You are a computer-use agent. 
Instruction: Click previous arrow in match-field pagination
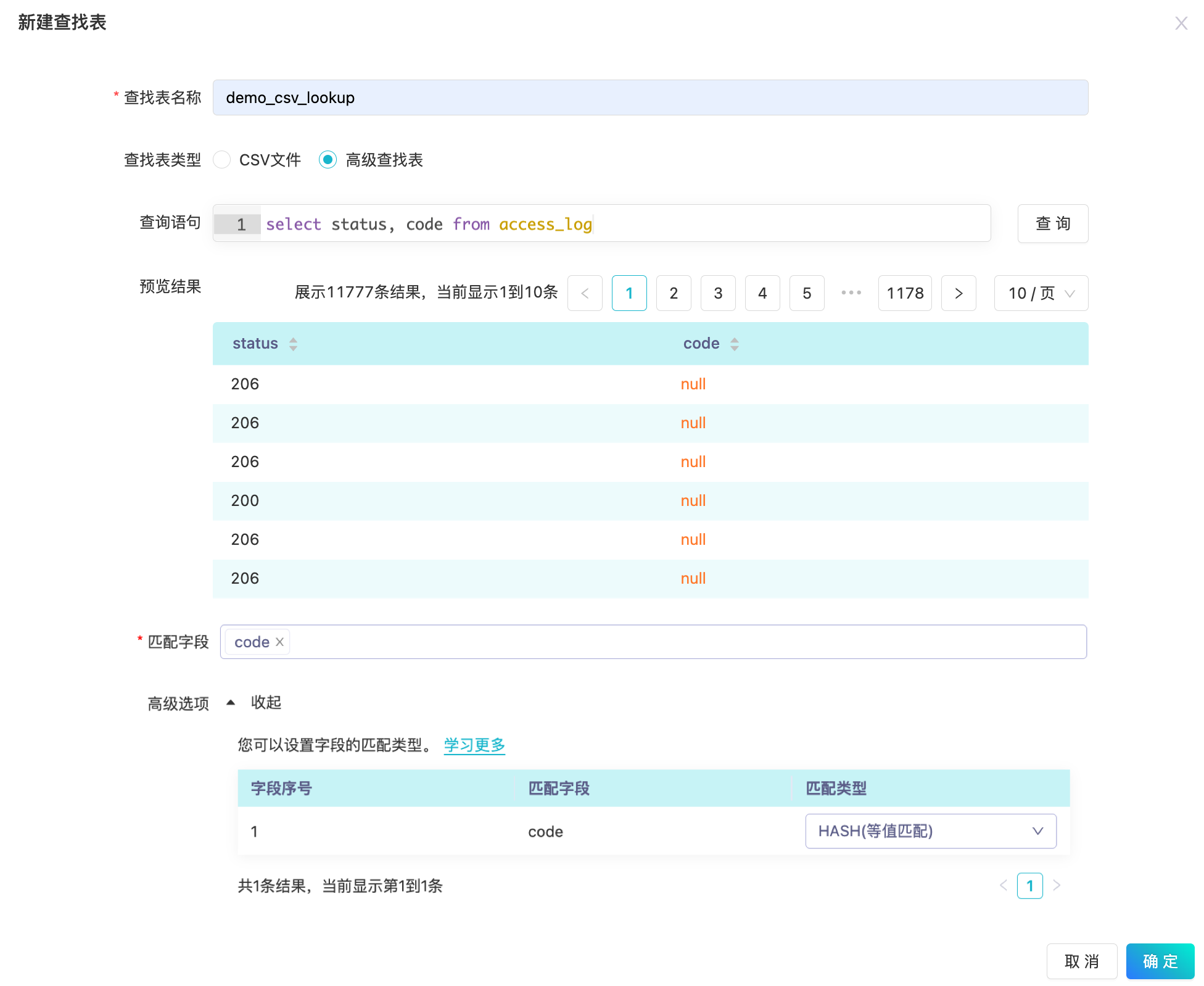click(1003, 886)
